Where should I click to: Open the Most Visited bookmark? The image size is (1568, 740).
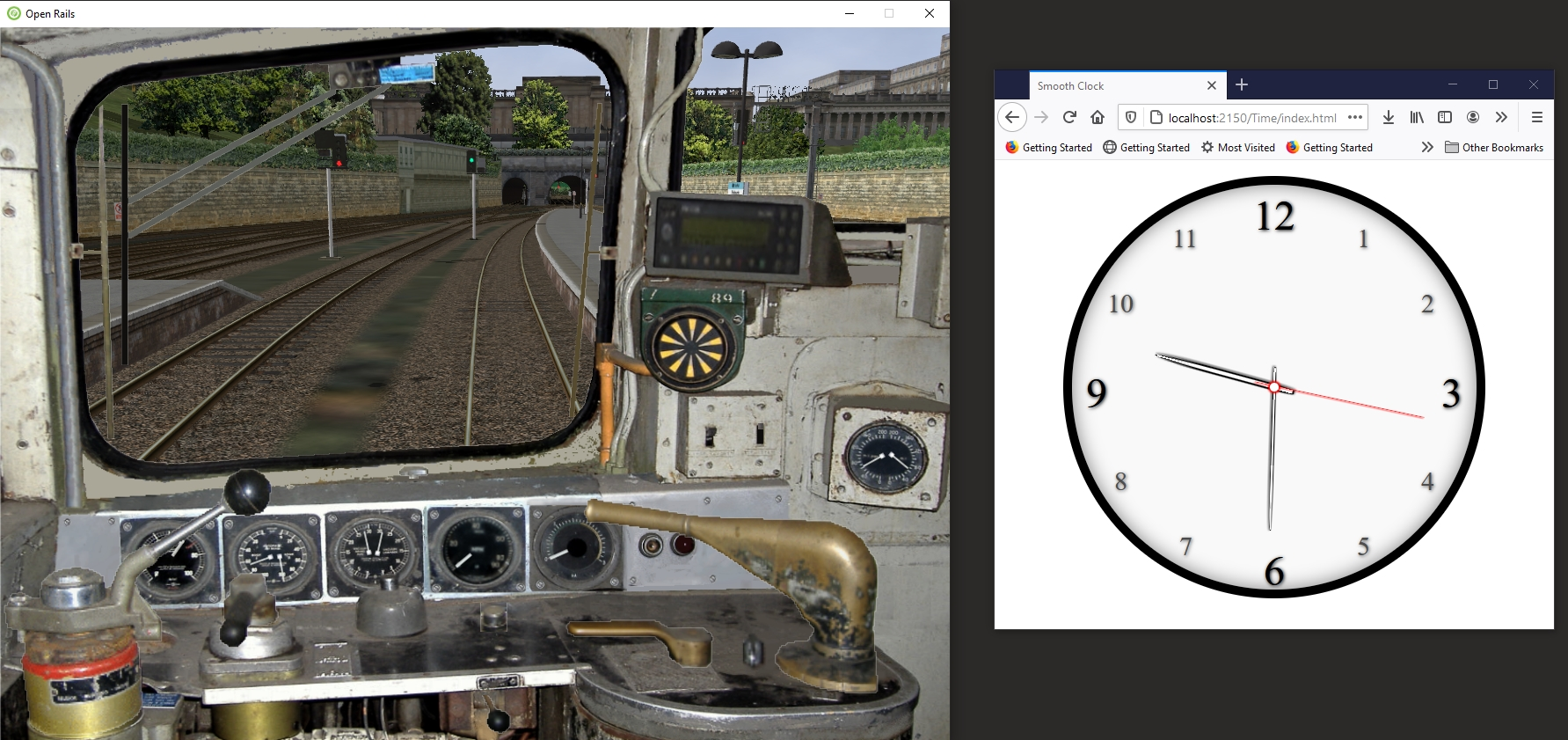[1238, 147]
